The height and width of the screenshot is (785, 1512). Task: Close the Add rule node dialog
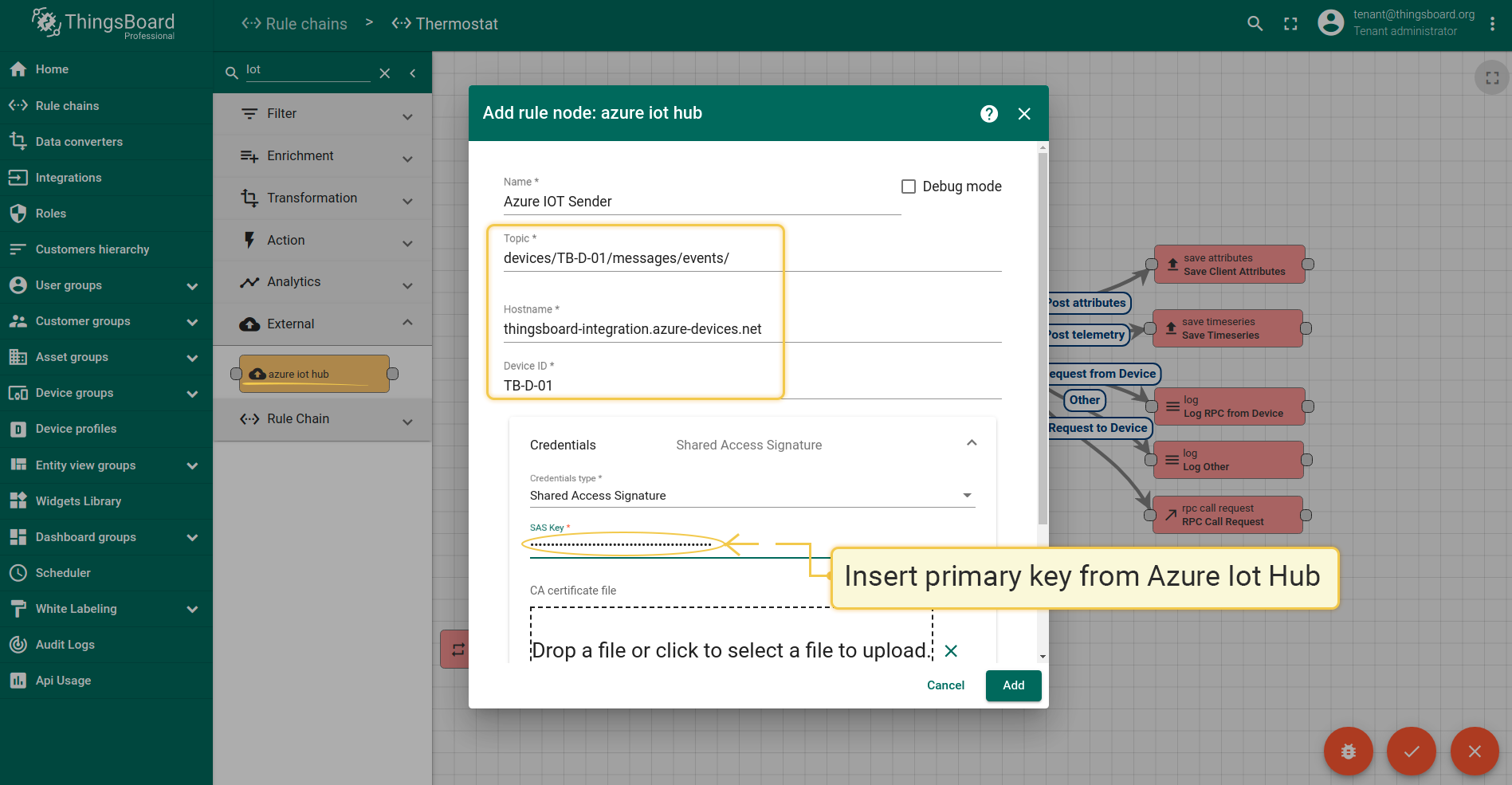[1024, 114]
